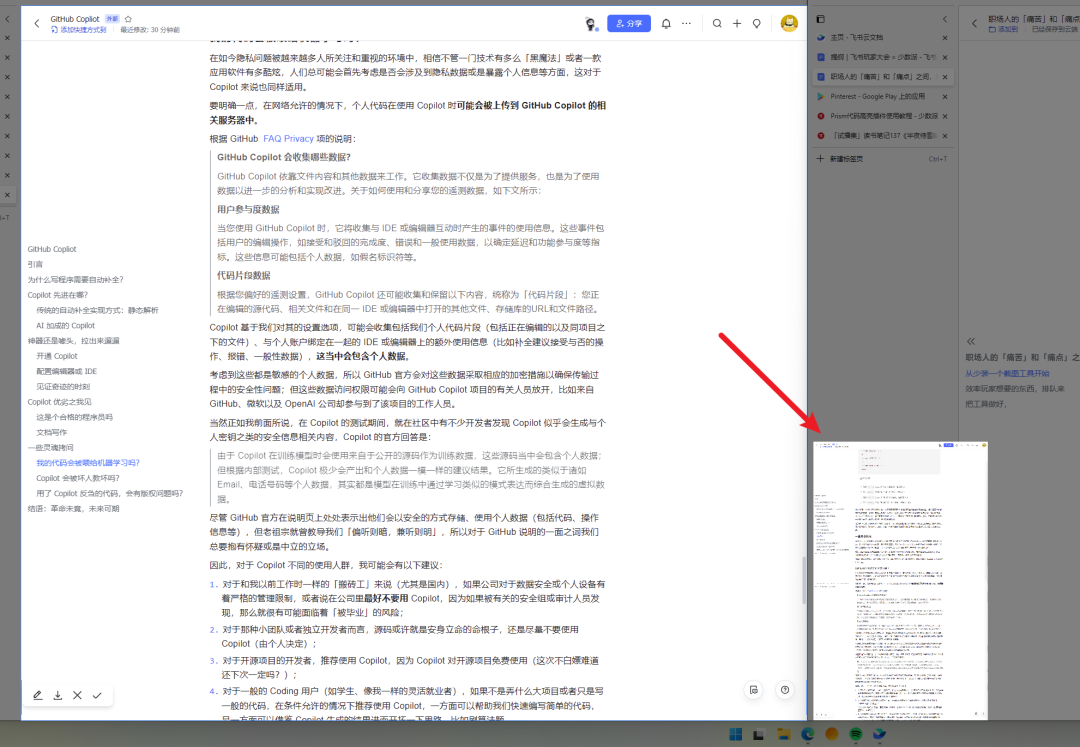Click the document vertical scrollbar thumb
Image resolution: width=1080 pixels, height=747 pixels.
tap(803, 580)
